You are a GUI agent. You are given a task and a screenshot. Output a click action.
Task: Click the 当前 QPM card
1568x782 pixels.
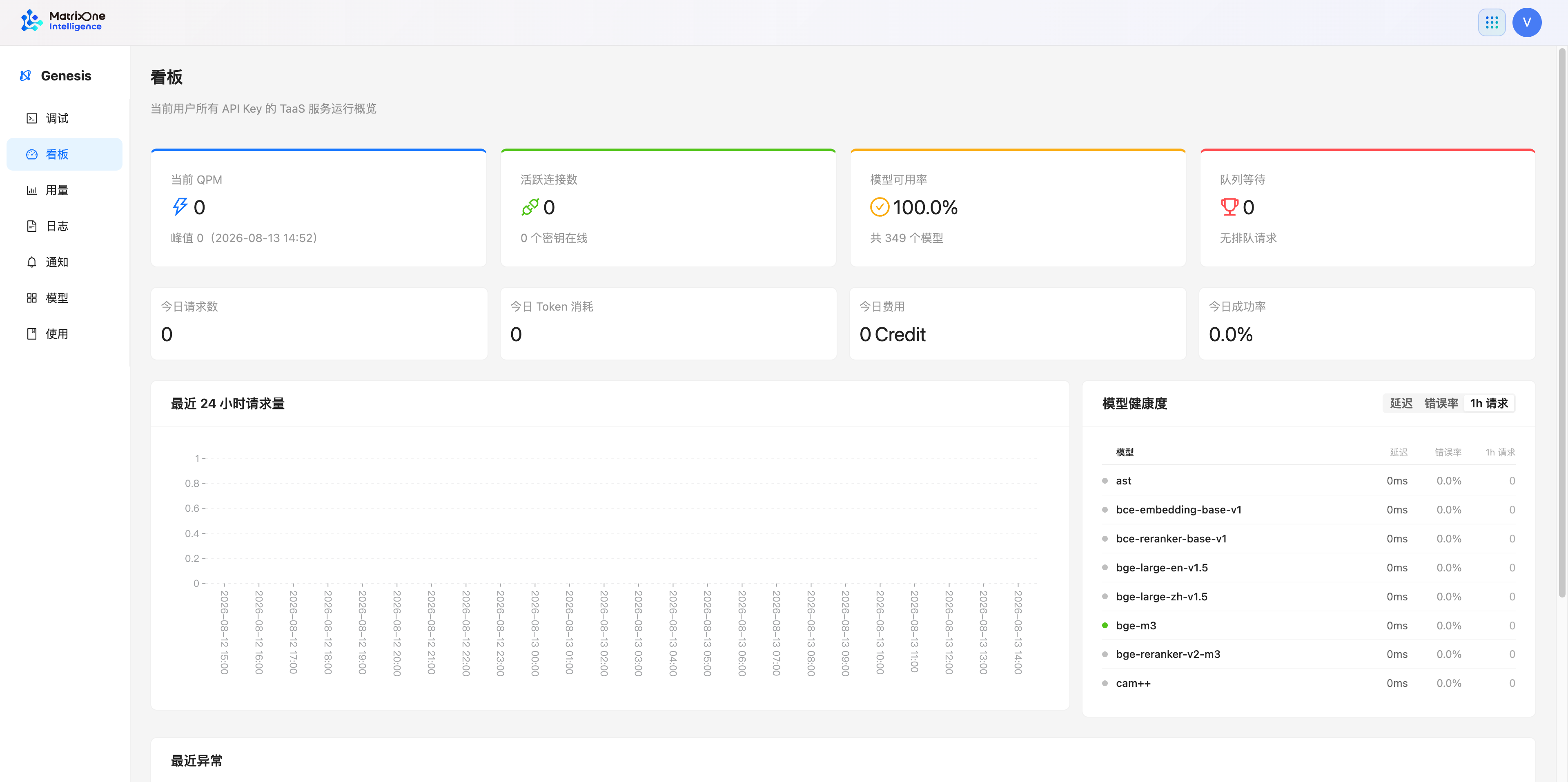318,207
